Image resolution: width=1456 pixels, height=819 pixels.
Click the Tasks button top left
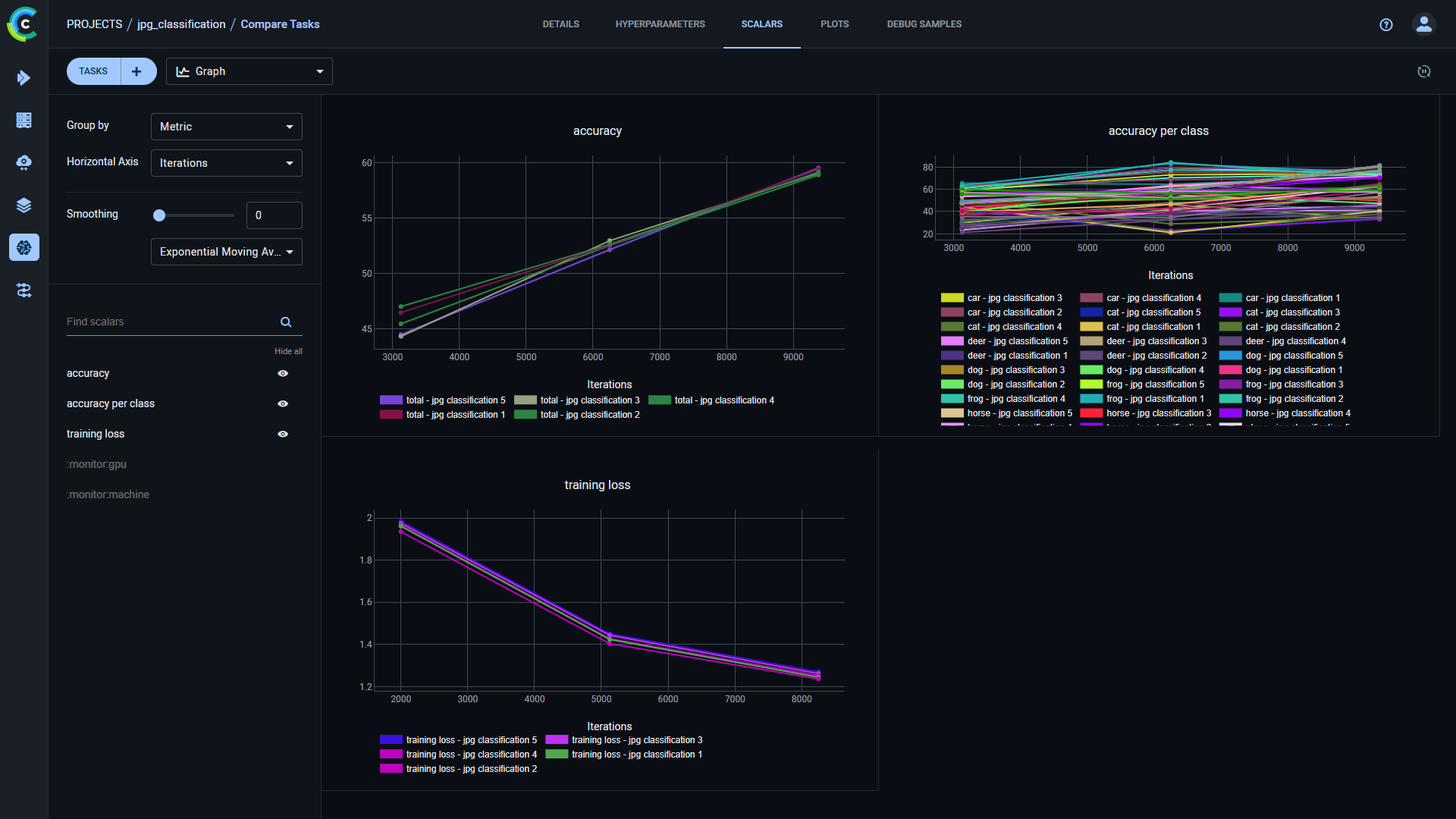93,71
